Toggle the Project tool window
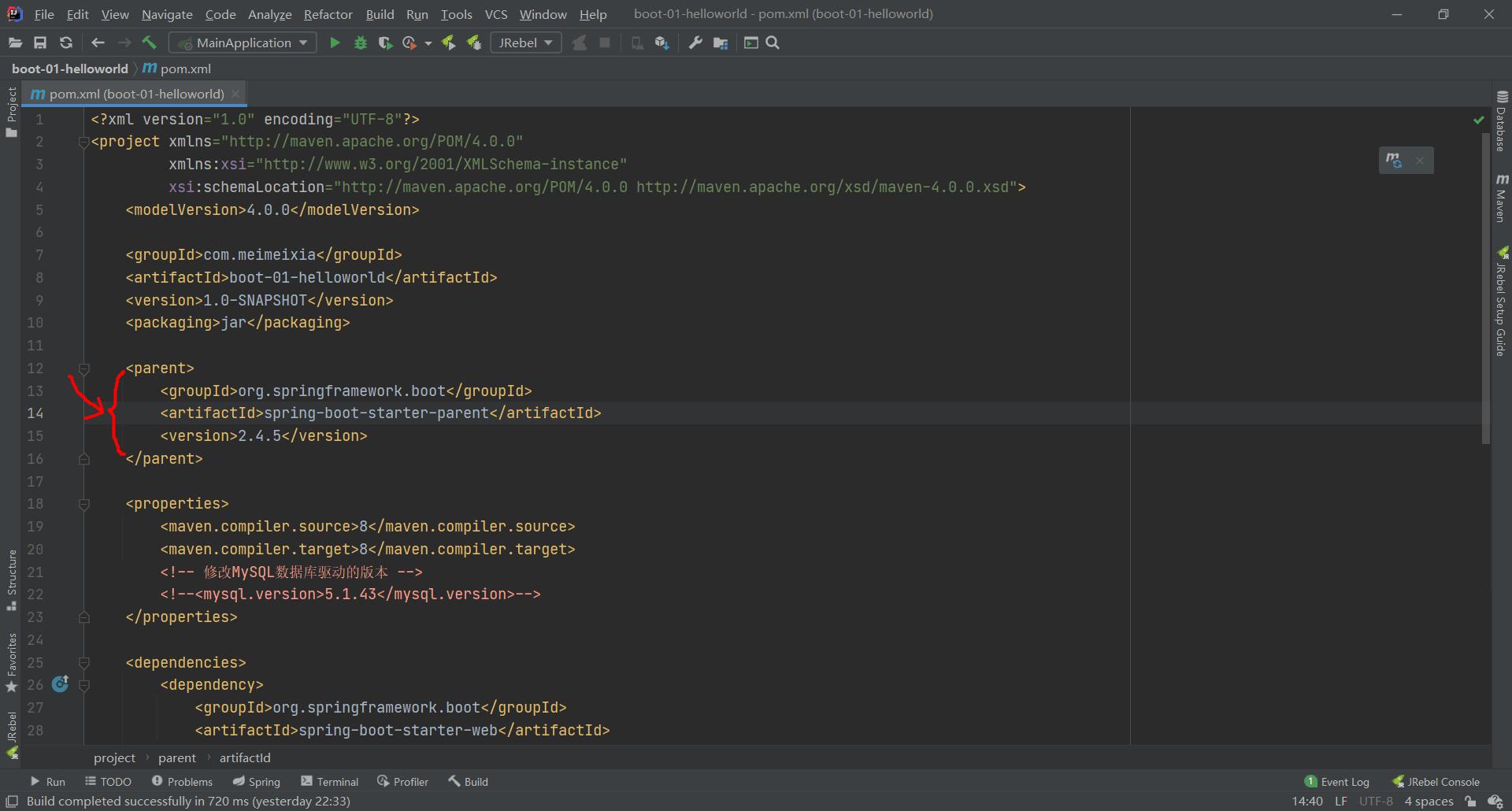Image resolution: width=1512 pixels, height=811 pixels. point(11,112)
